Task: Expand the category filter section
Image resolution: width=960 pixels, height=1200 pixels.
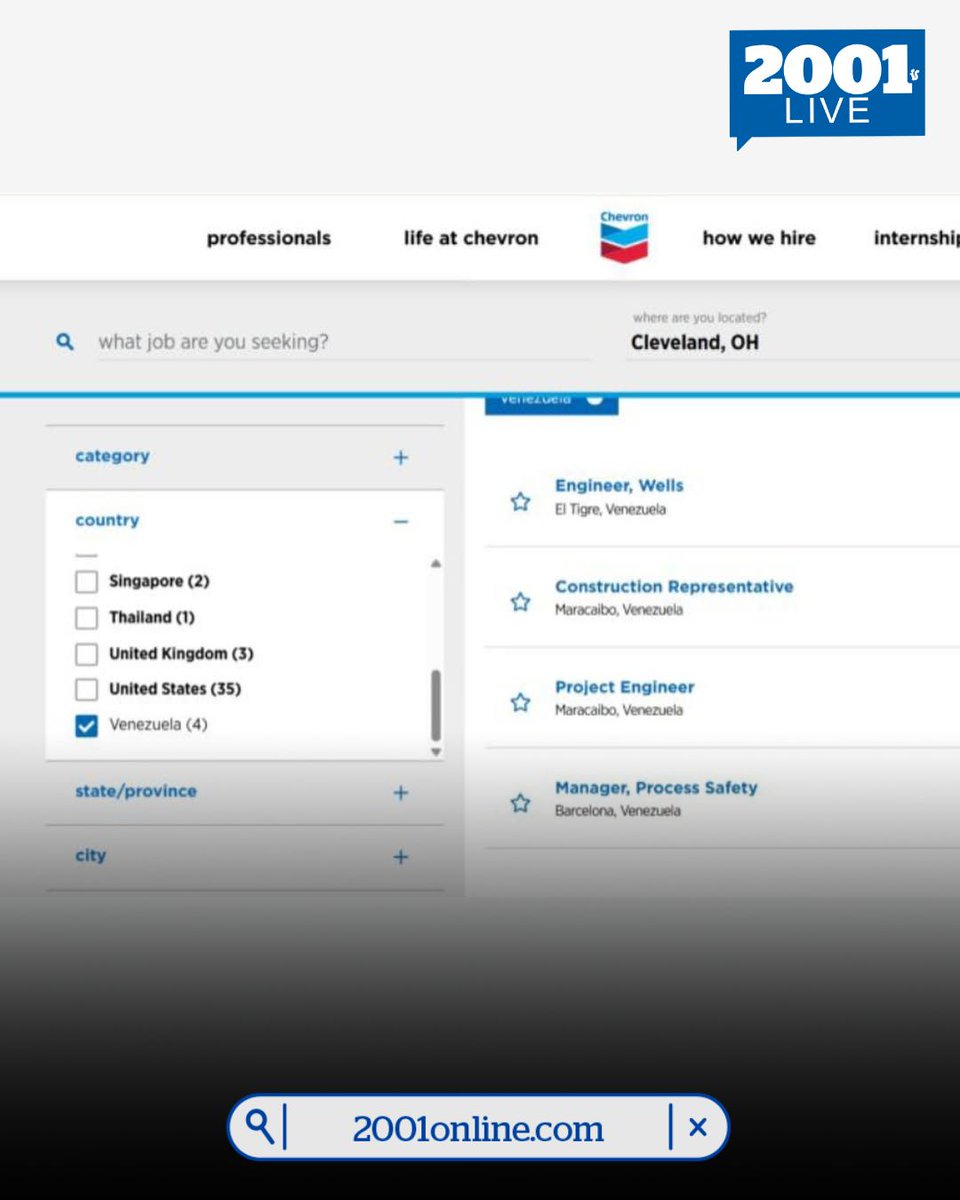Action: 401,458
